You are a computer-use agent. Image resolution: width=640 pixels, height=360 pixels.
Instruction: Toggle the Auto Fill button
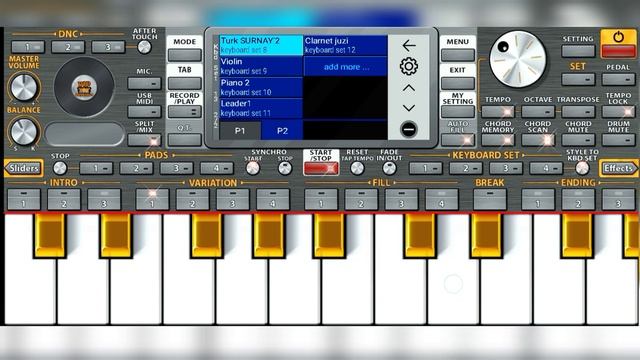[x=458, y=140]
